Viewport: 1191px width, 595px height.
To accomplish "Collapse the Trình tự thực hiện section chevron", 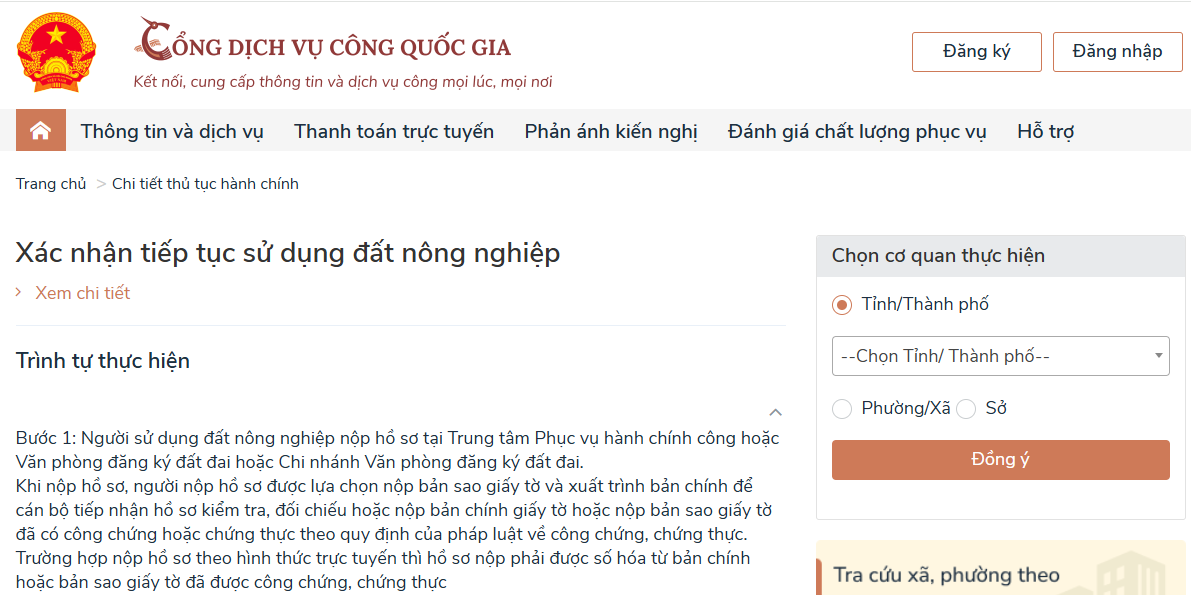I will point(775,412).
